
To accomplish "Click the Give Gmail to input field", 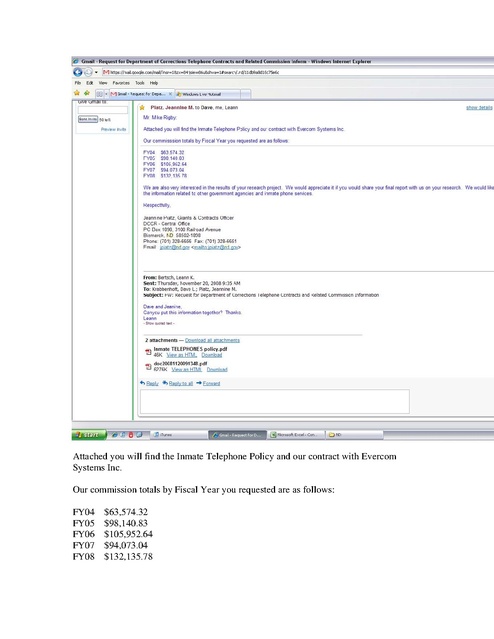I will point(103,110).
